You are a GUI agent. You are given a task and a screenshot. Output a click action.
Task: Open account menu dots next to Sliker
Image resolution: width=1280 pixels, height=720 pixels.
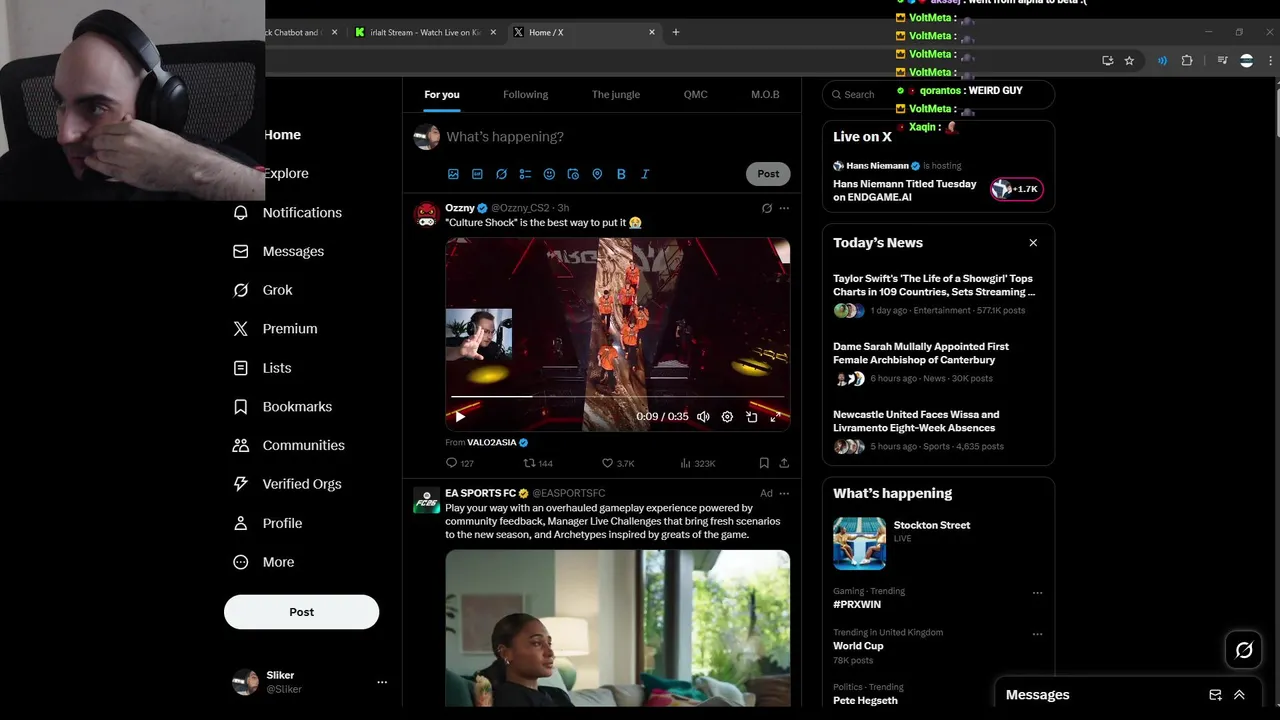pyautogui.click(x=382, y=682)
